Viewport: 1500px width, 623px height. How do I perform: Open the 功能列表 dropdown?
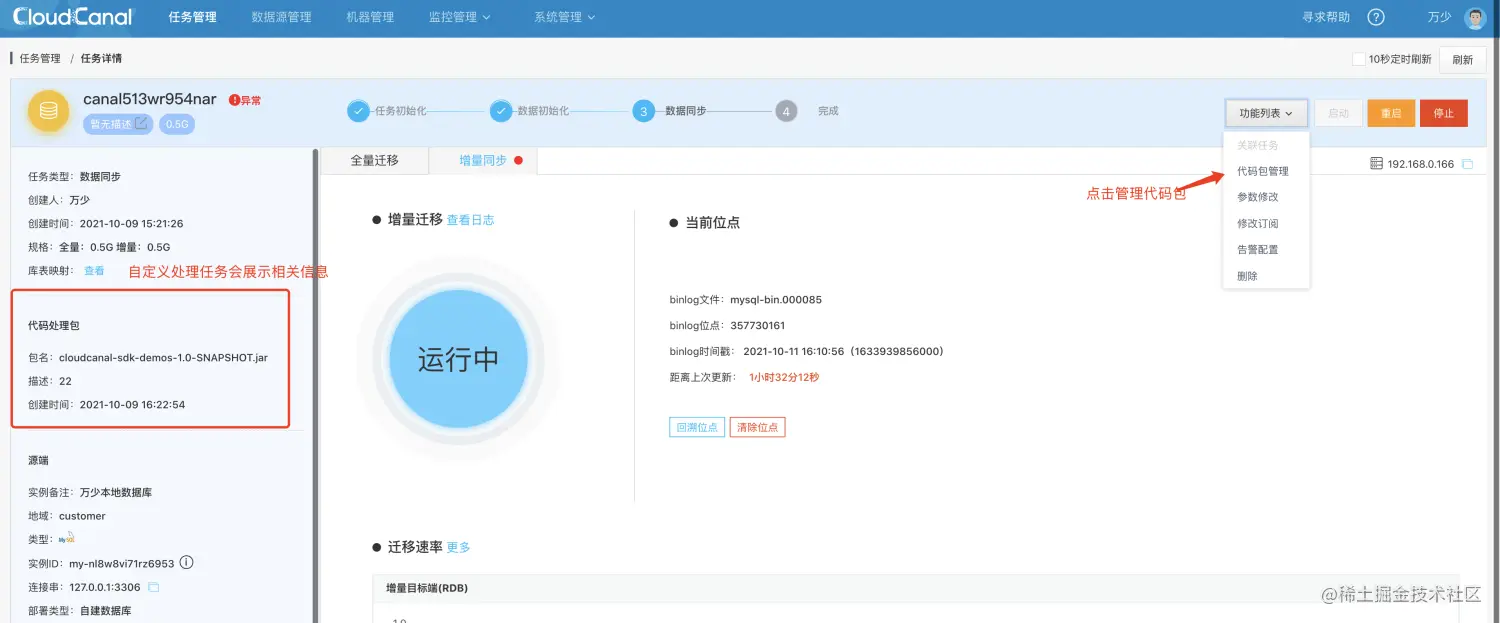point(1266,113)
